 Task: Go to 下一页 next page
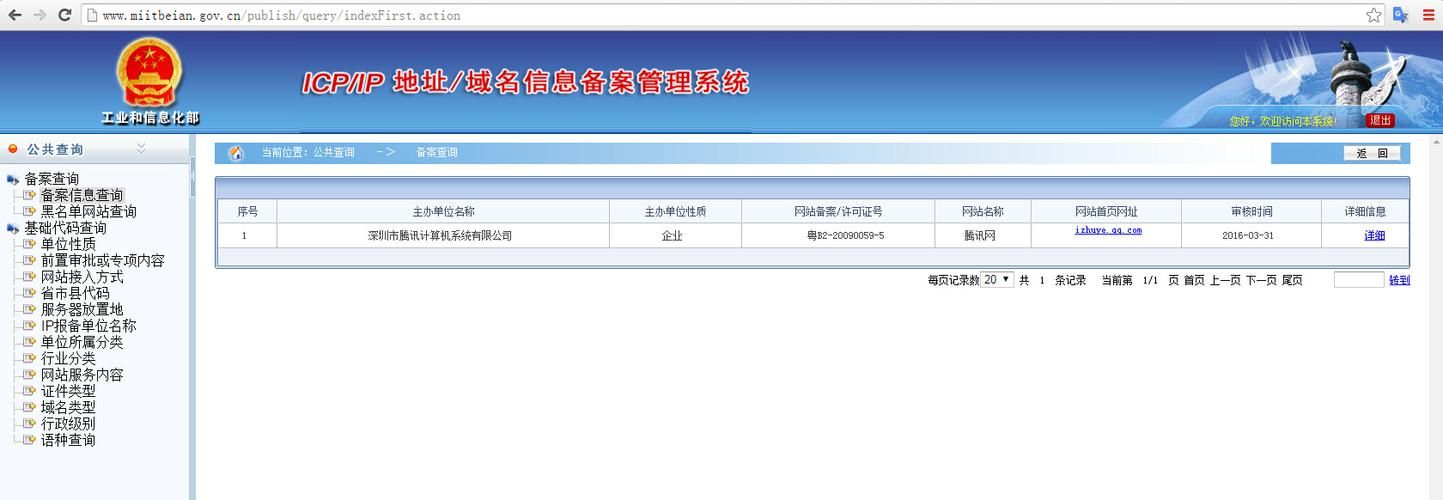click(1261, 280)
